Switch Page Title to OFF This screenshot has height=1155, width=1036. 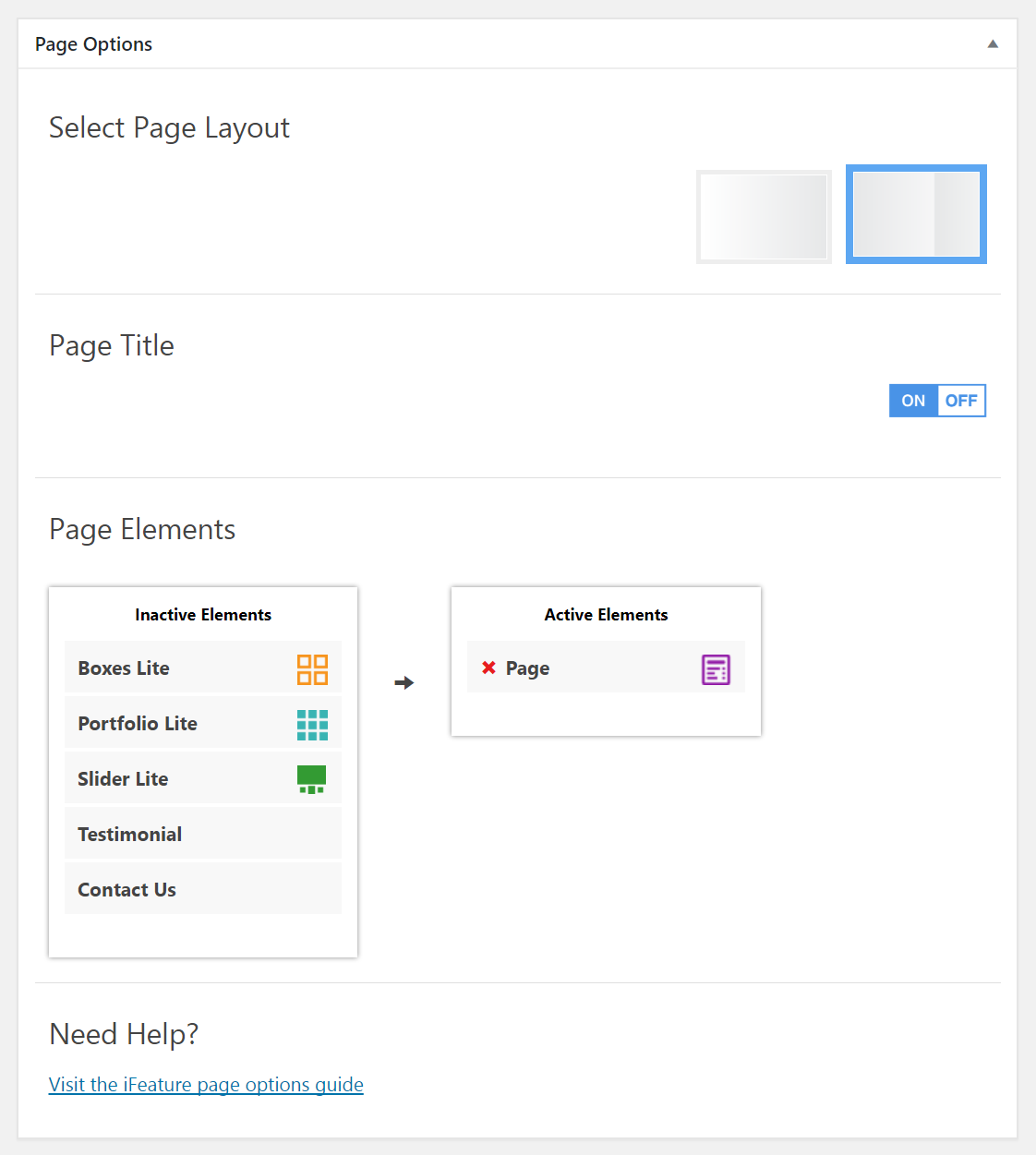961,401
